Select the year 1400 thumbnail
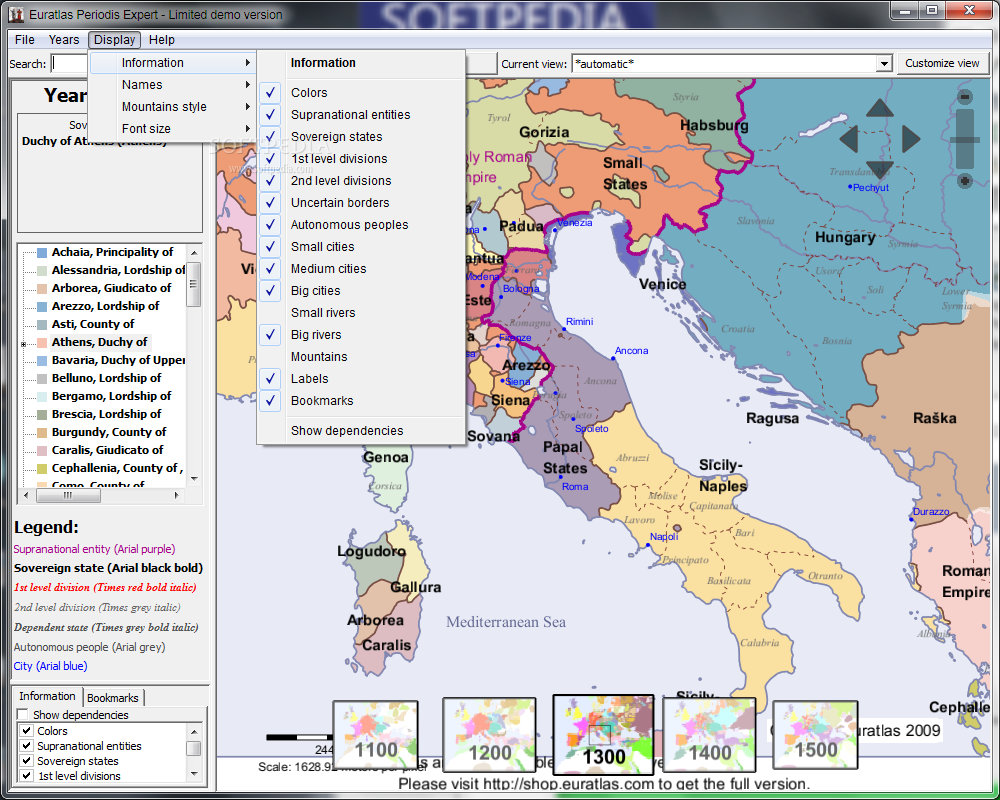 709,734
